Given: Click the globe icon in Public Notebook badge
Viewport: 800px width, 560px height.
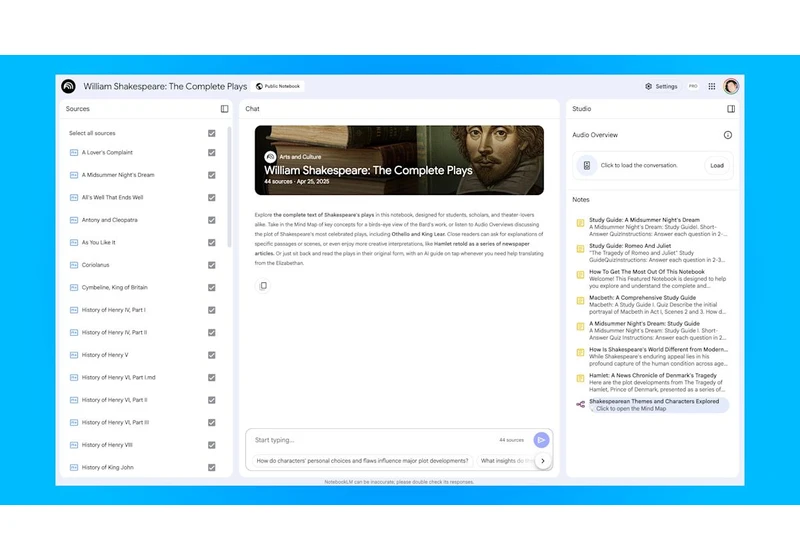Looking at the screenshot, I should (260, 86).
